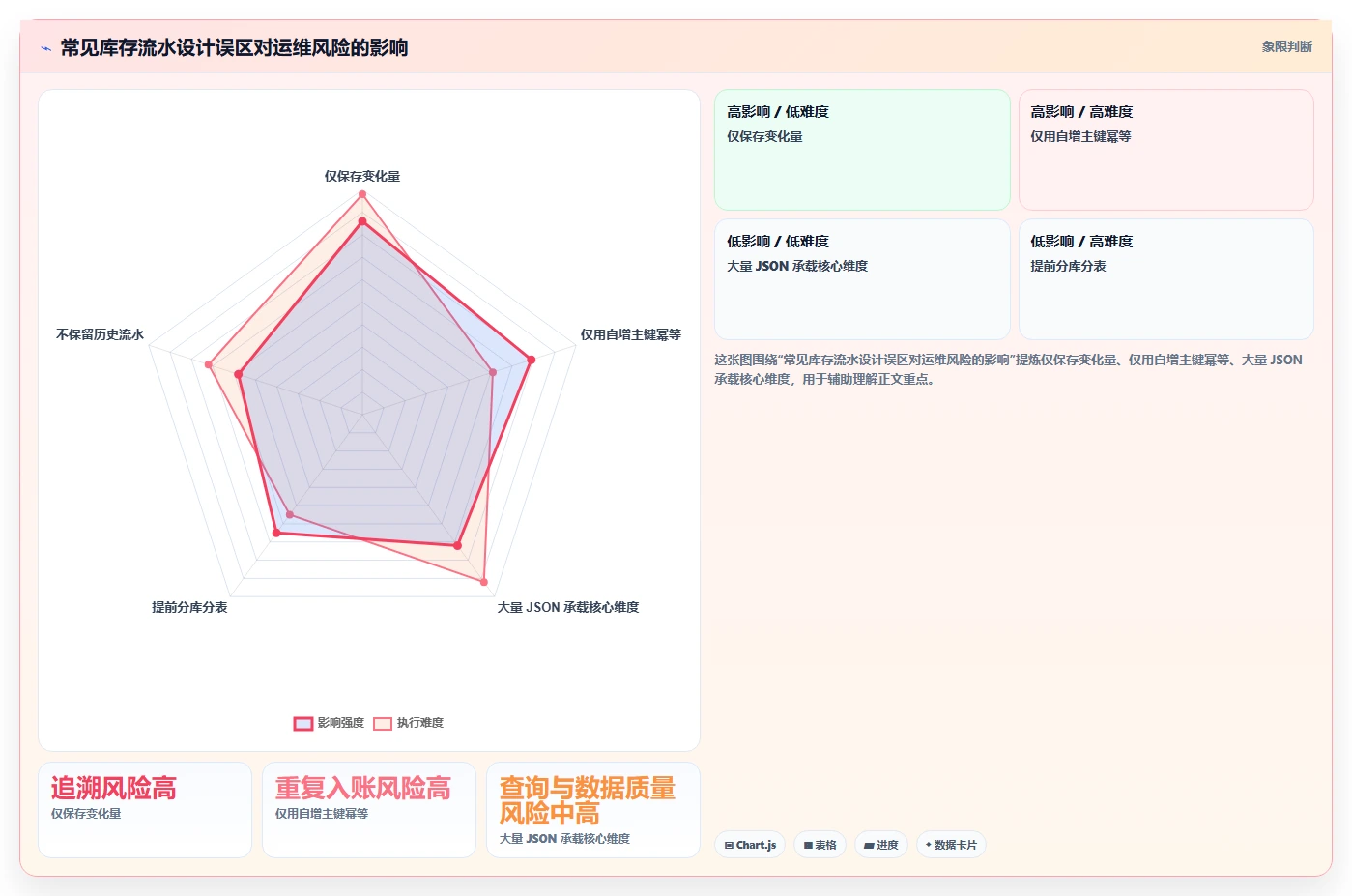This screenshot has width=1352, height=896.
Task: Select the 低影响 / 高难度 quadrant card
Action: click(x=1165, y=279)
